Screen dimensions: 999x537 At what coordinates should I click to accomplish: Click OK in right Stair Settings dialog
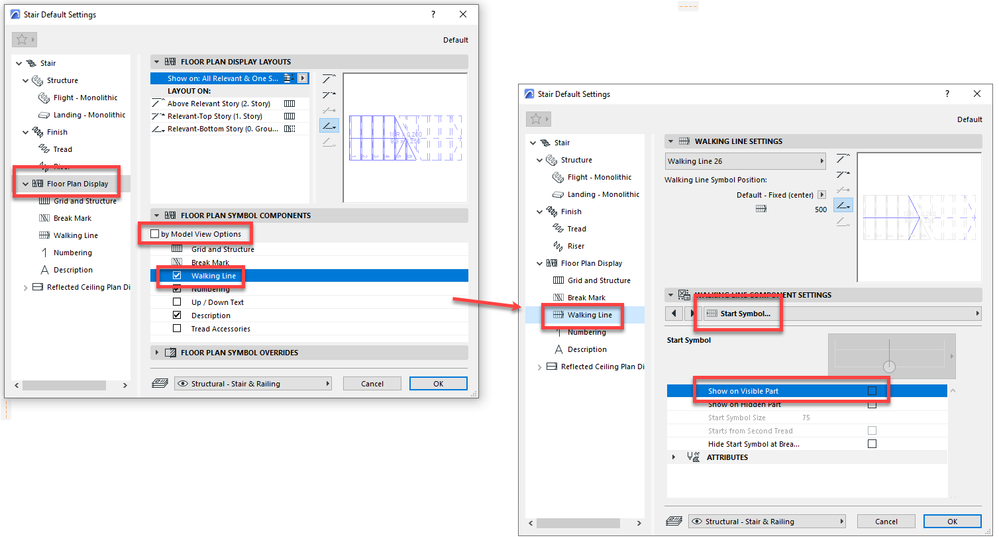click(952, 521)
